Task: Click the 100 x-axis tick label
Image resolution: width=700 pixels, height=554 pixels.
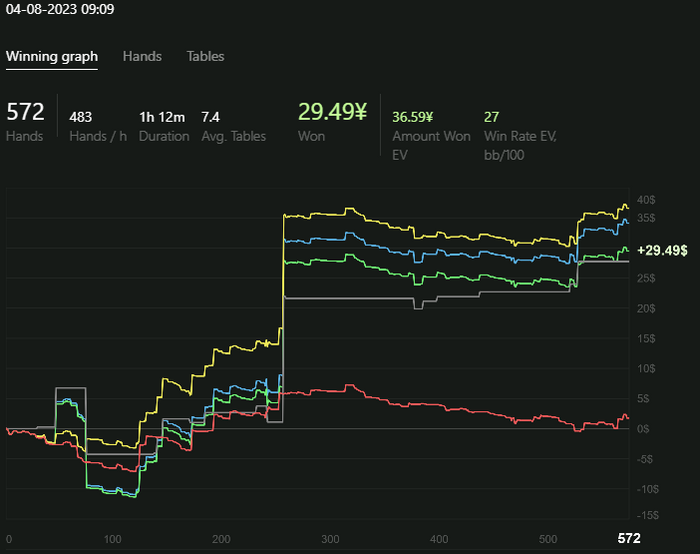Action: coord(112,539)
